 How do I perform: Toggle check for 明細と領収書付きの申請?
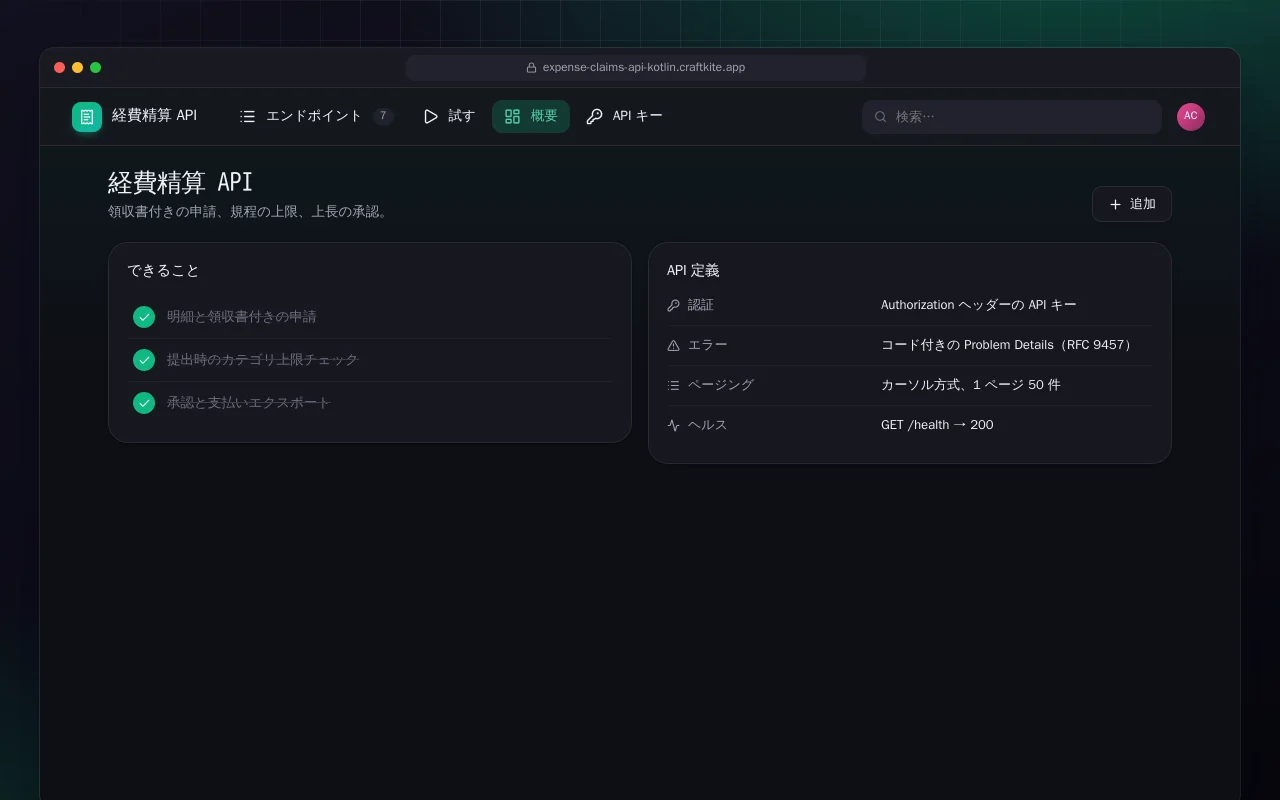click(144, 317)
